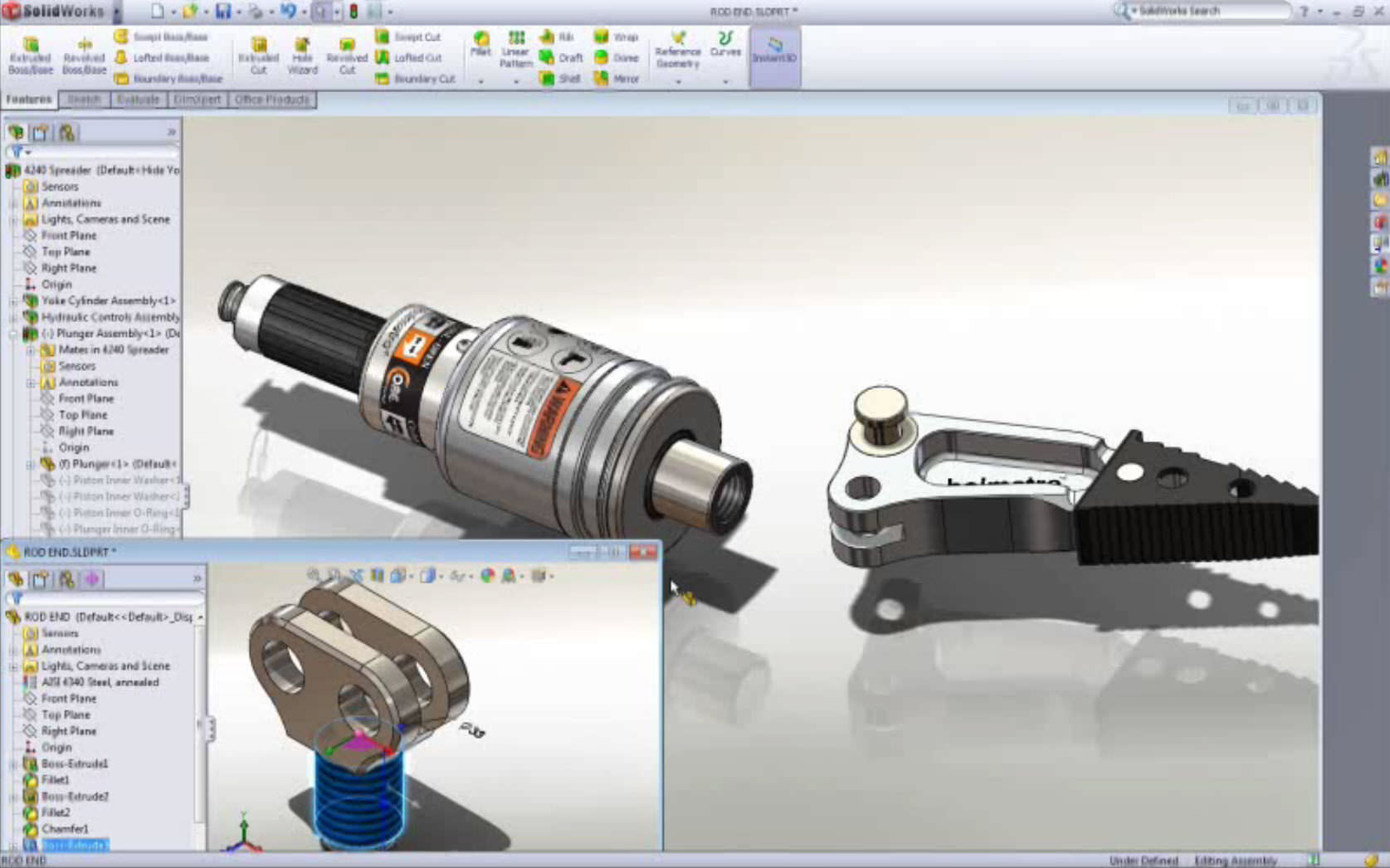Click the Save icon in top toolbar

(x=223, y=12)
